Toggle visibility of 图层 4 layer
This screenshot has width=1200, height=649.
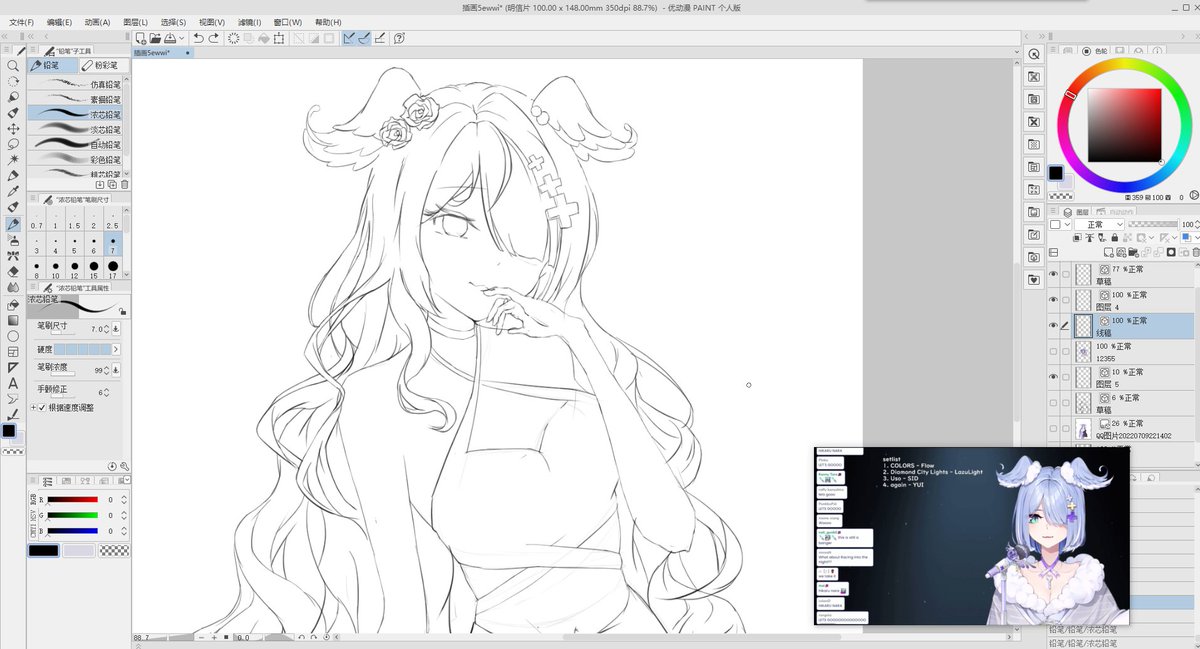coord(1053,300)
